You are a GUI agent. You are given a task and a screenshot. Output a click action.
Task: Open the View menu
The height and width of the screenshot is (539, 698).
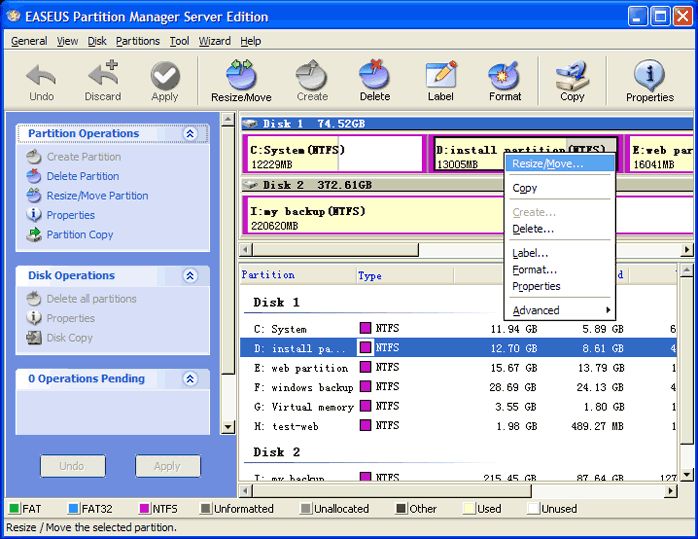point(67,41)
